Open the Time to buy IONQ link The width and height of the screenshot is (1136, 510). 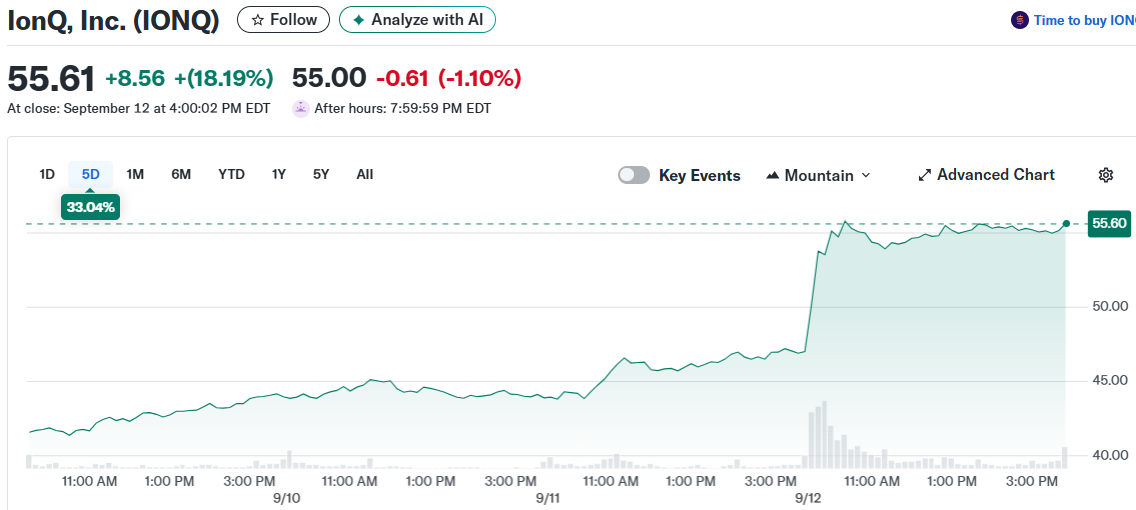click(x=1085, y=20)
